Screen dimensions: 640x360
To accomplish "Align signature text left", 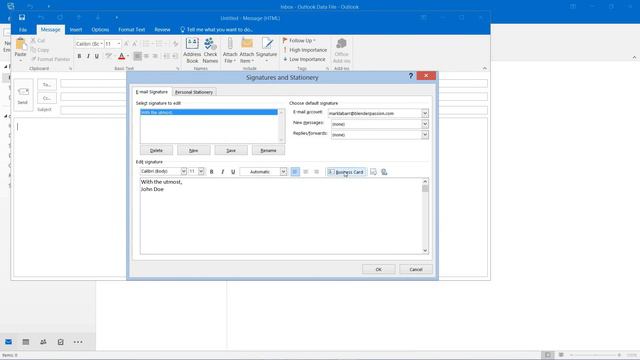I will (x=295, y=172).
